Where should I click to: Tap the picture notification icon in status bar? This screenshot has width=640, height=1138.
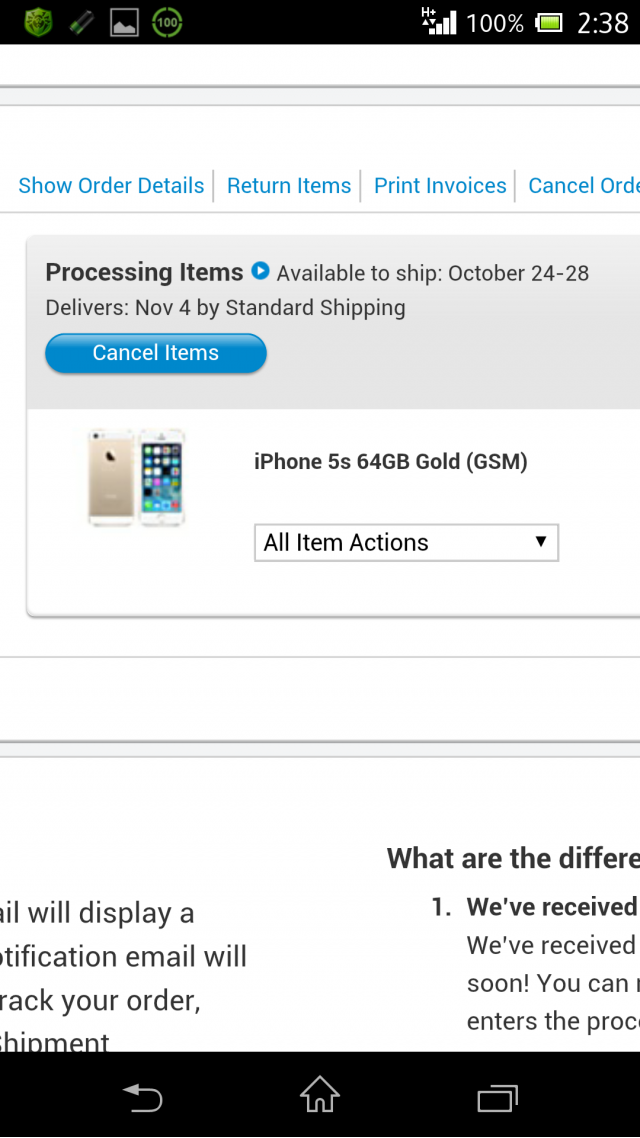(124, 23)
